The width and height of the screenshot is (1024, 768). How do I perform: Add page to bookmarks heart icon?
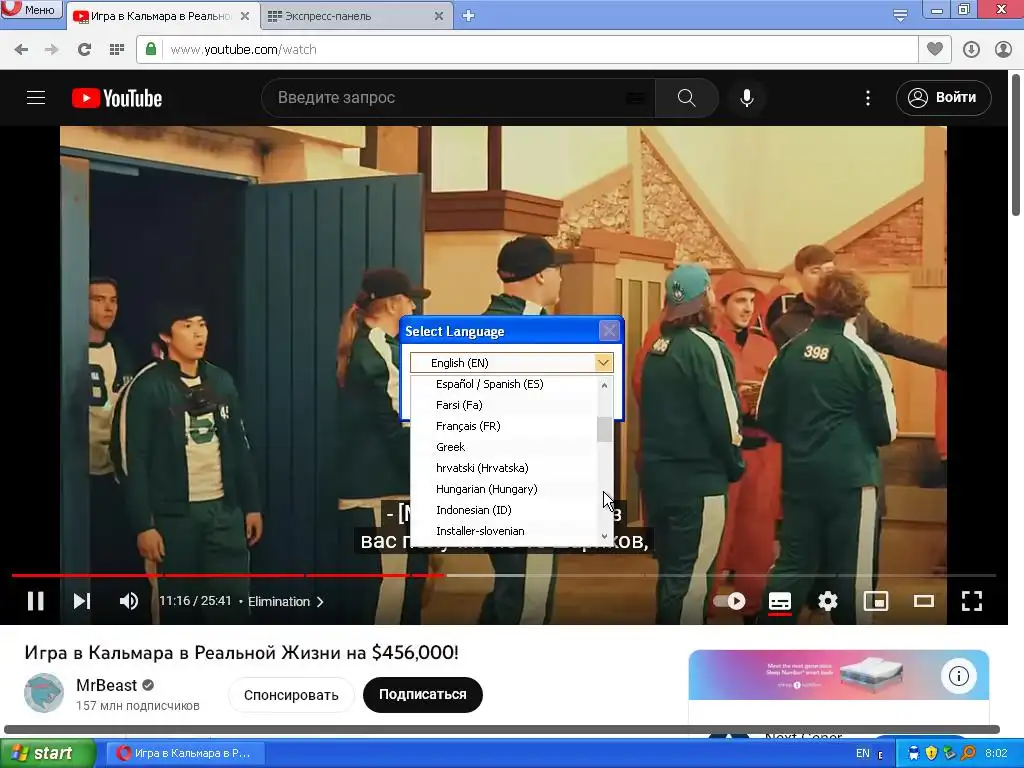(935, 50)
